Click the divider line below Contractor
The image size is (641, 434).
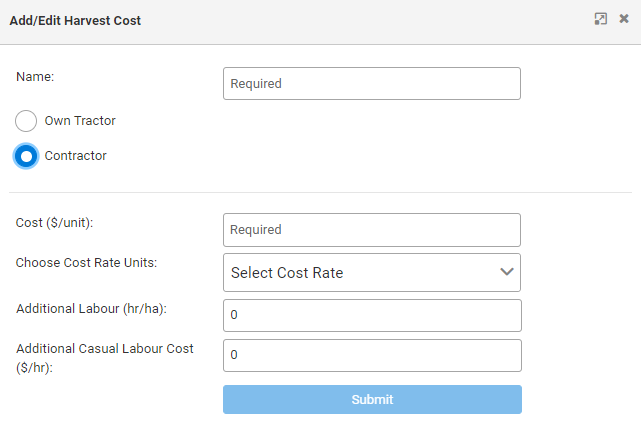[320, 192]
